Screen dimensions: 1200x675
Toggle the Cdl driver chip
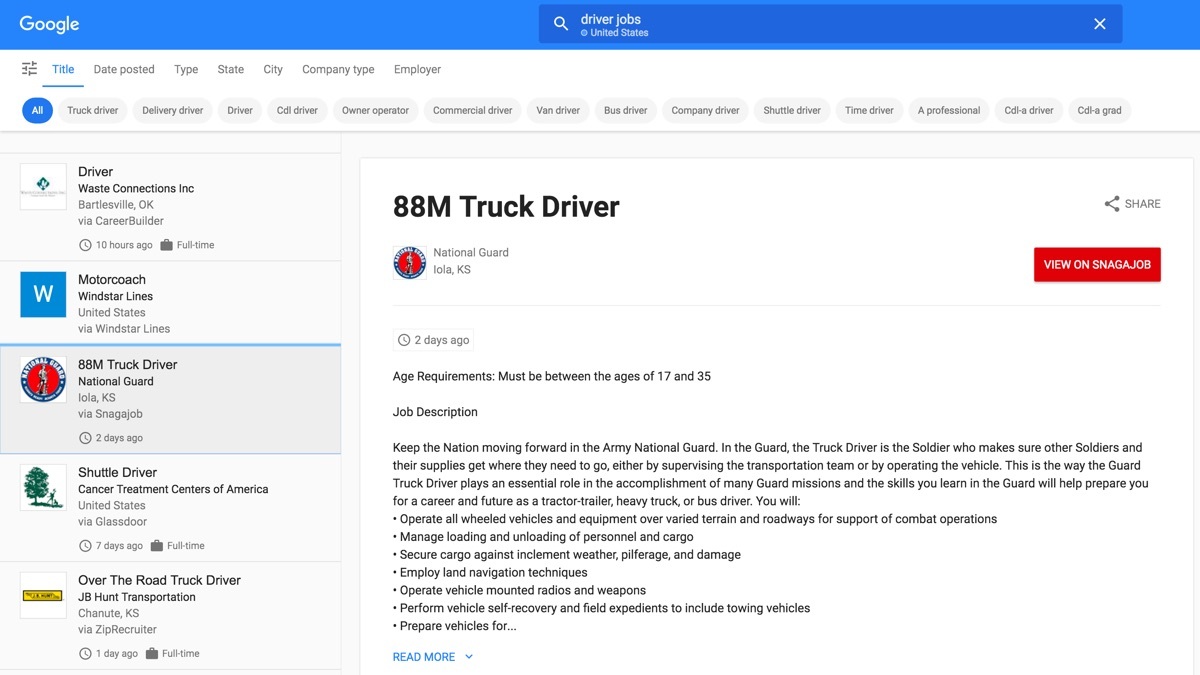click(x=297, y=110)
